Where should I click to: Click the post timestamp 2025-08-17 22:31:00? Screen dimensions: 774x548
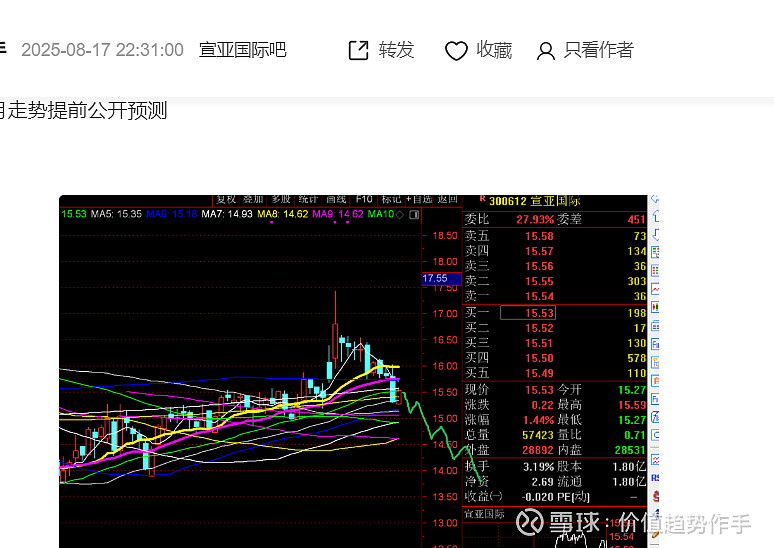point(102,50)
